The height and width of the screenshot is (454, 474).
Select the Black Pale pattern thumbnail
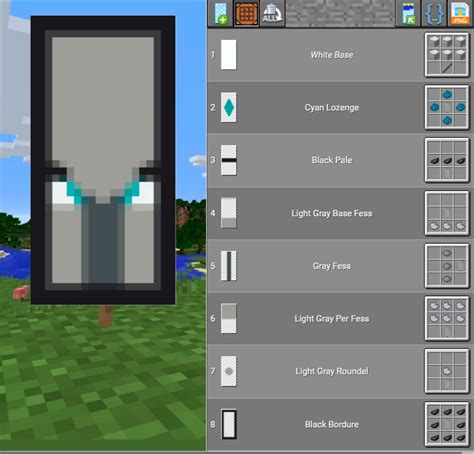pyautogui.click(x=229, y=160)
